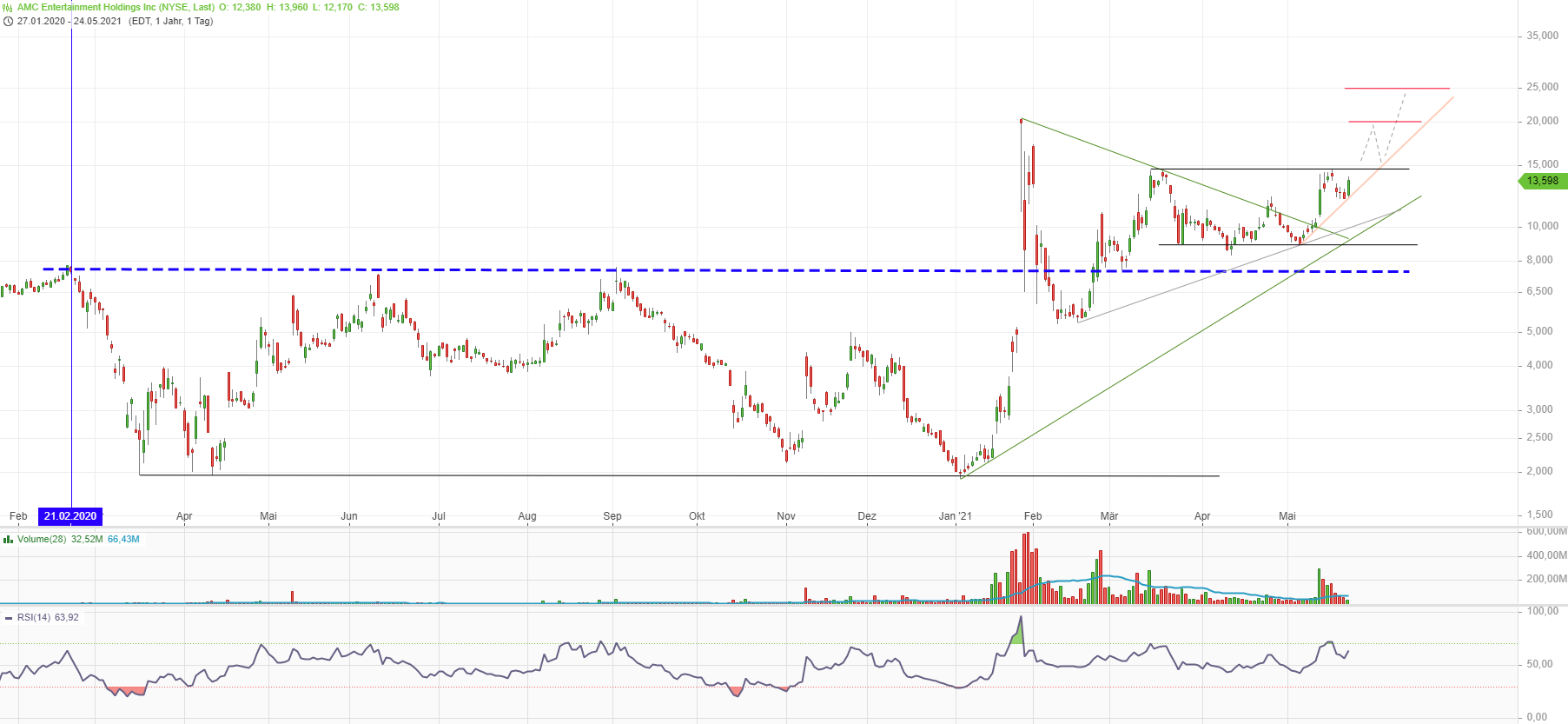Click the 15,000 price axis label
Screen dimensions: 1568x724
click(x=1543, y=164)
